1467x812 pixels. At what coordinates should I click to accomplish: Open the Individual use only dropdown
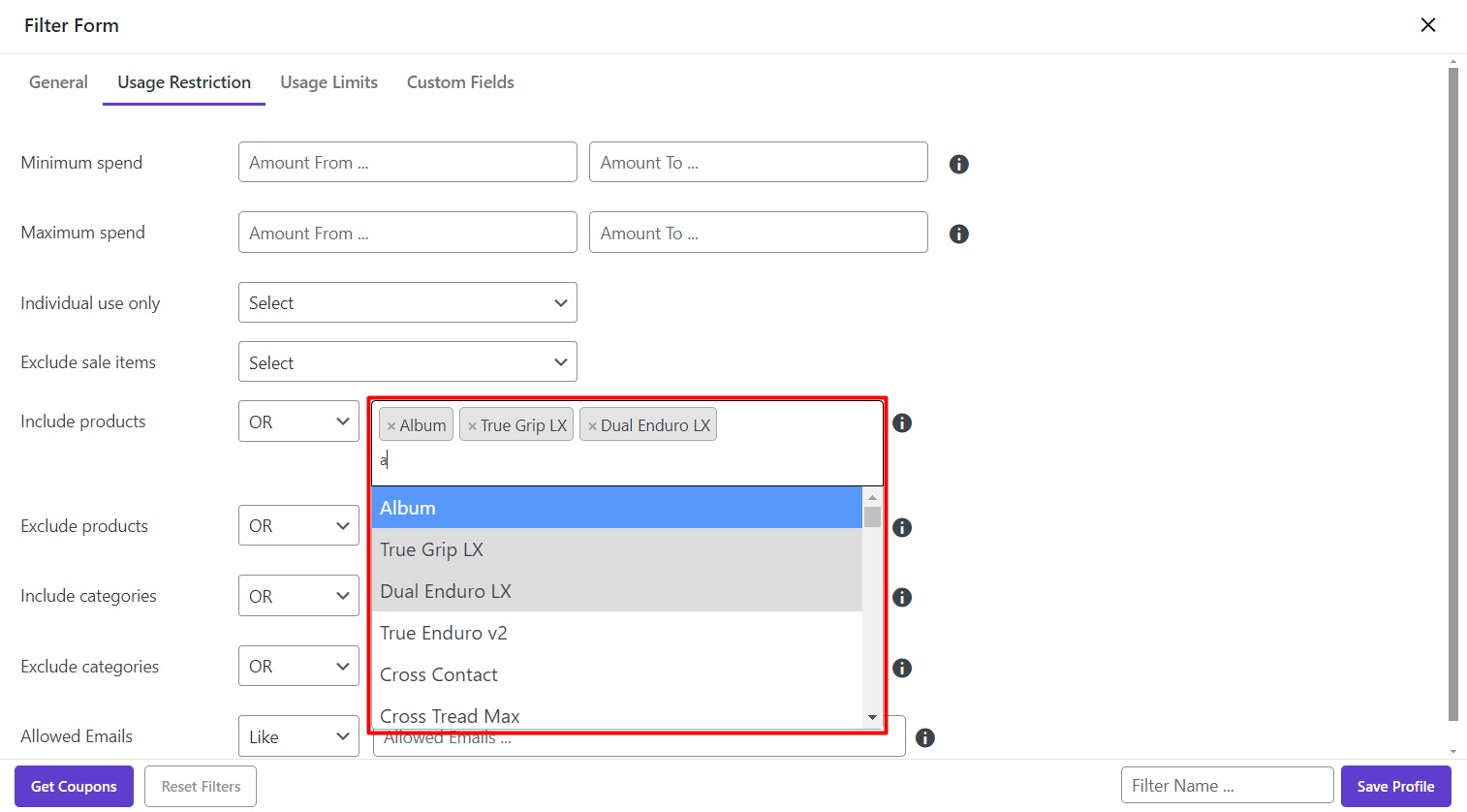[x=407, y=302]
